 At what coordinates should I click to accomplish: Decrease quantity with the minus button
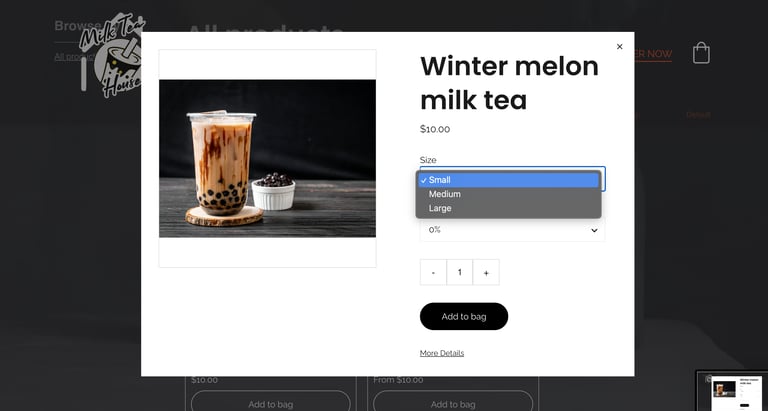[x=433, y=272]
